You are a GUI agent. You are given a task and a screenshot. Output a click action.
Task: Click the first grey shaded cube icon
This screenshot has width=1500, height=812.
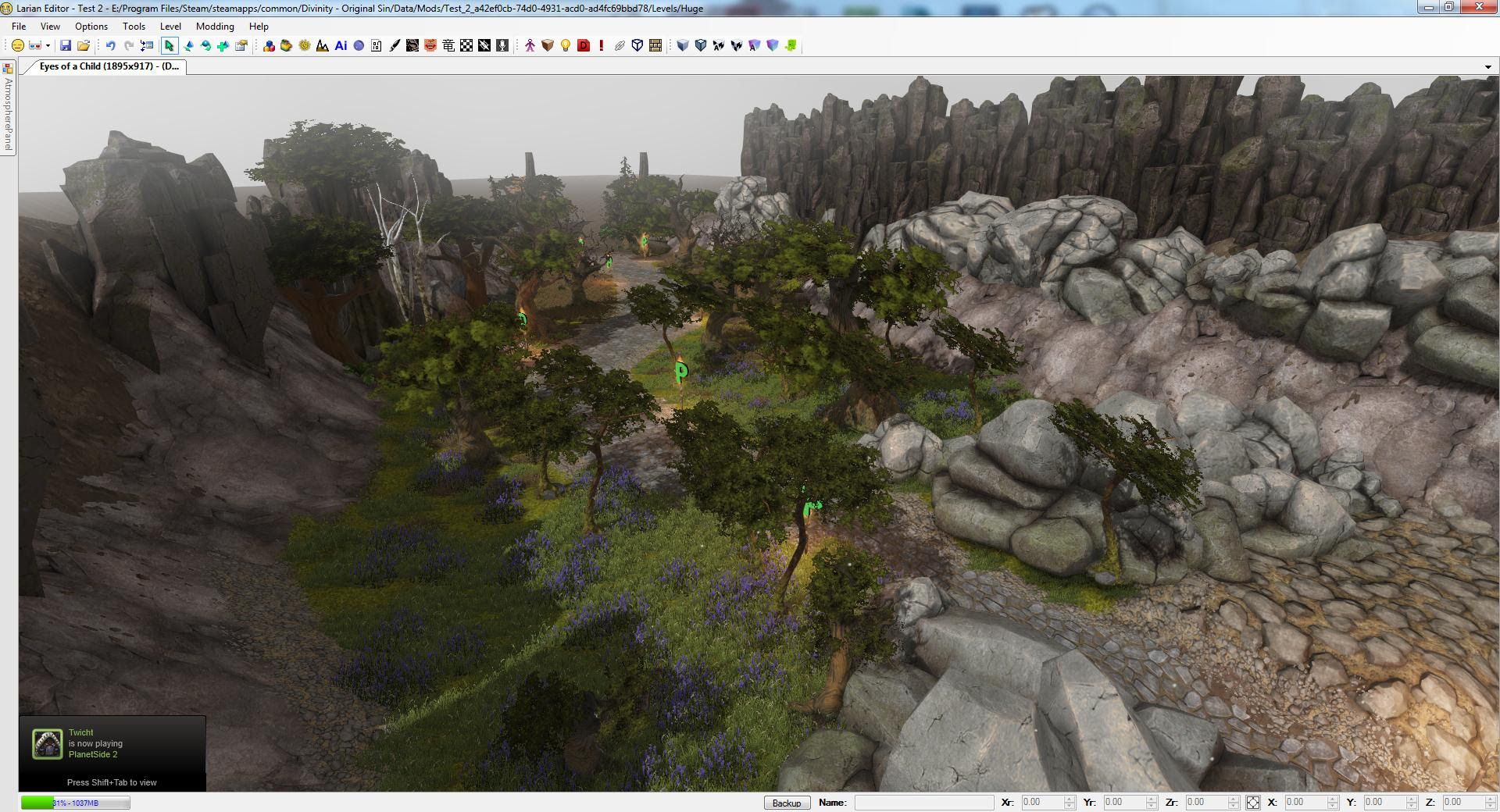(x=683, y=46)
